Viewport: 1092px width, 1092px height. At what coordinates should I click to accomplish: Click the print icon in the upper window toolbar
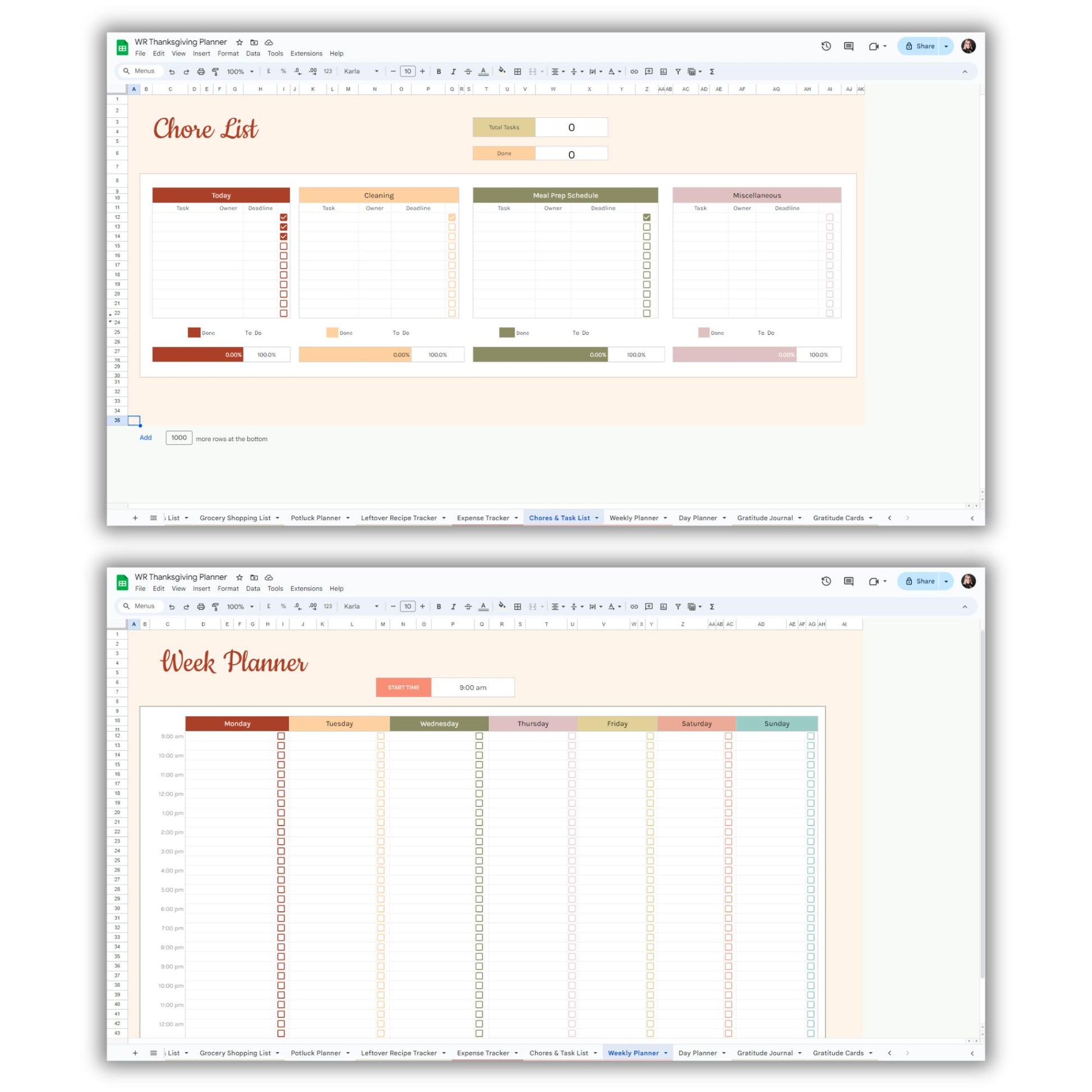[201, 72]
